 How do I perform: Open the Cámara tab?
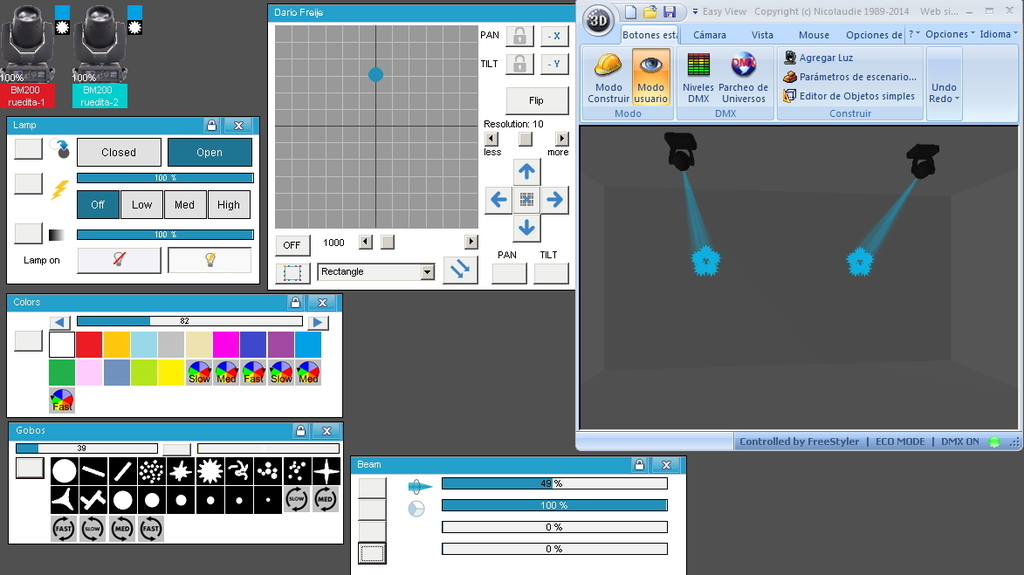point(709,35)
